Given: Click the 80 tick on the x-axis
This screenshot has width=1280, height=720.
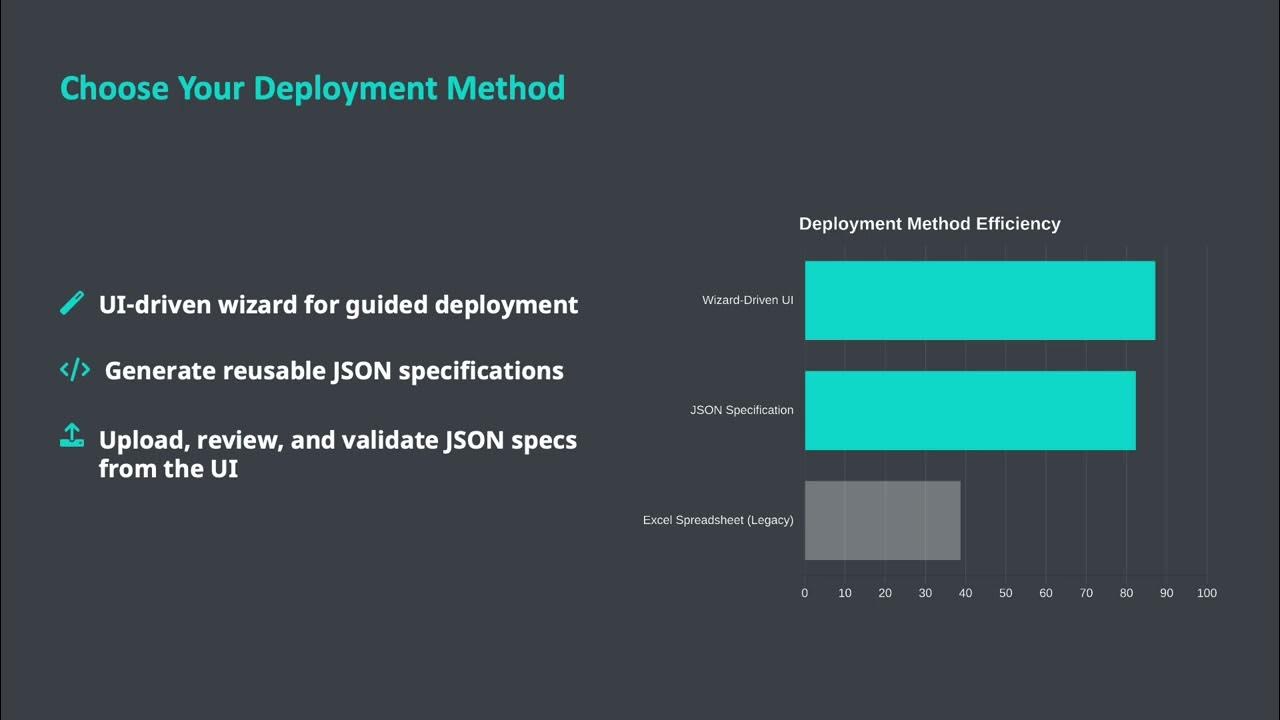Looking at the screenshot, I should pyautogui.click(x=1126, y=593).
